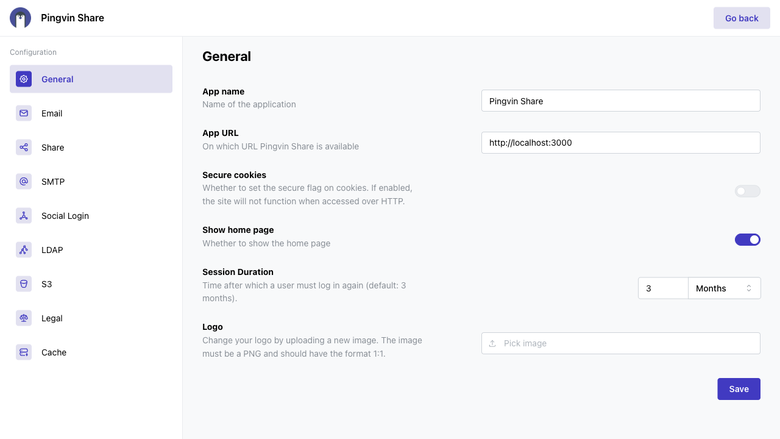Enable the Secure cookies toggle
Viewport: 780px width, 439px height.
pyautogui.click(x=747, y=191)
